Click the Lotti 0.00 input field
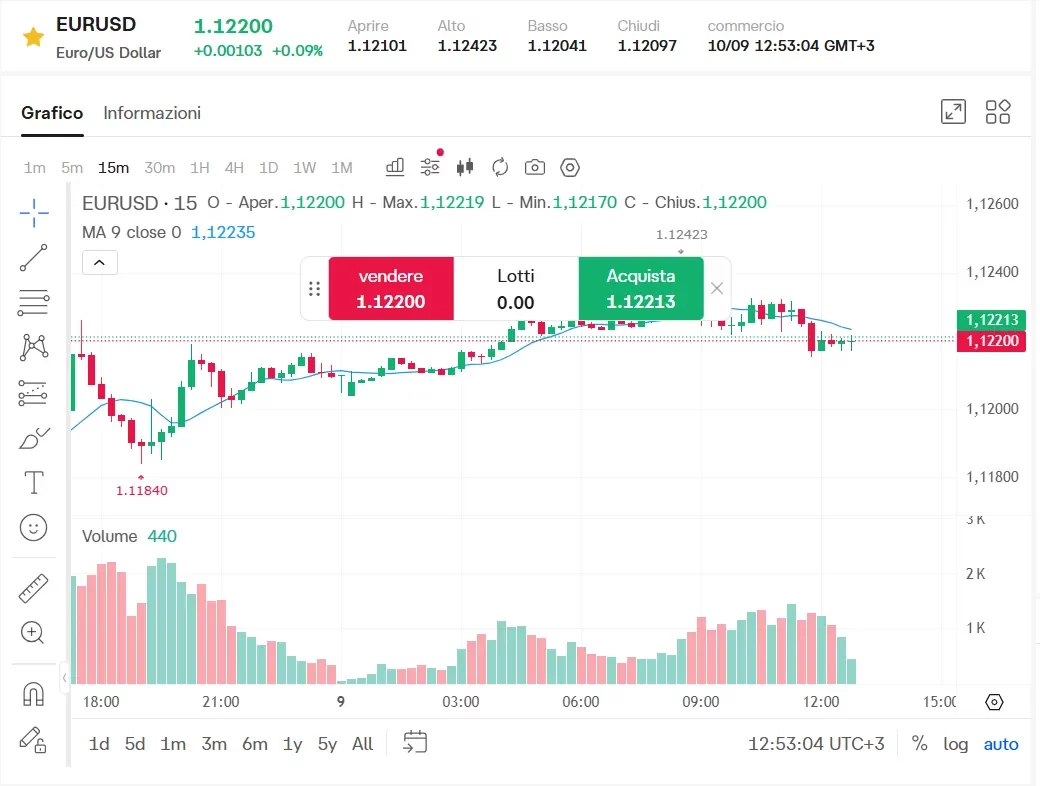Viewport: 1040px width, 786px height. (516, 289)
